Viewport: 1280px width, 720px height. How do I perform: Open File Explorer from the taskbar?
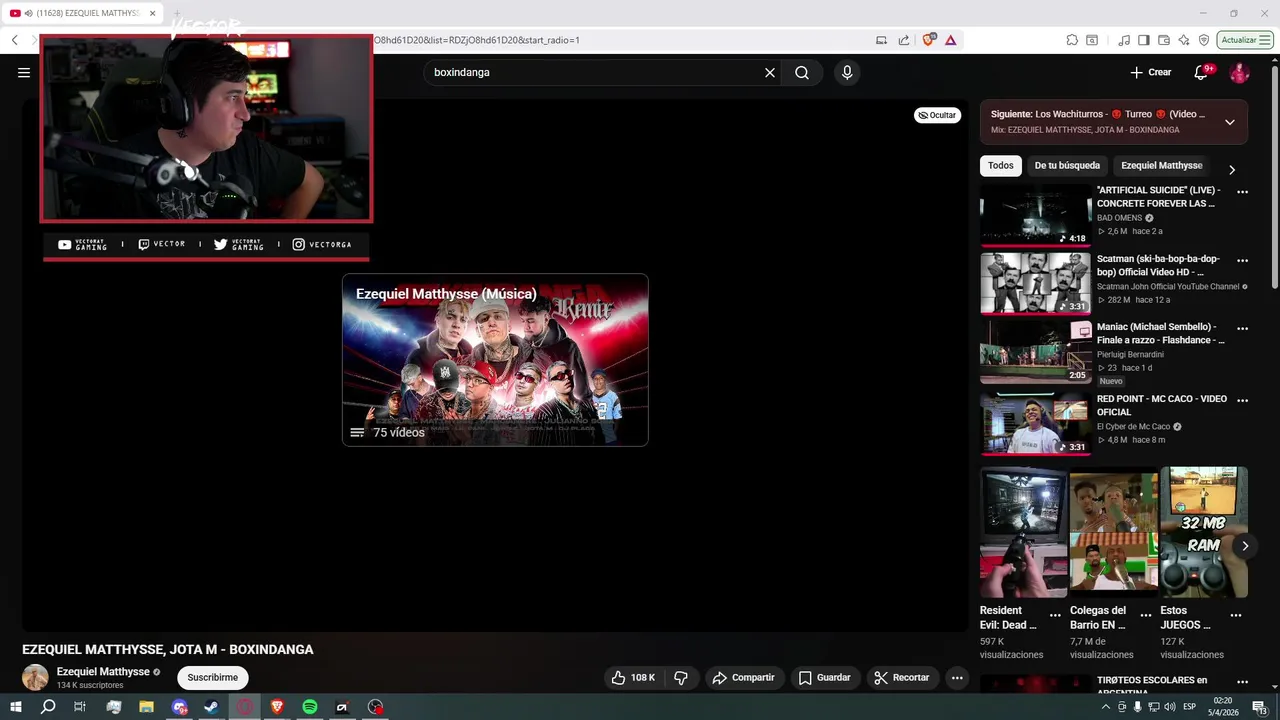146,707
